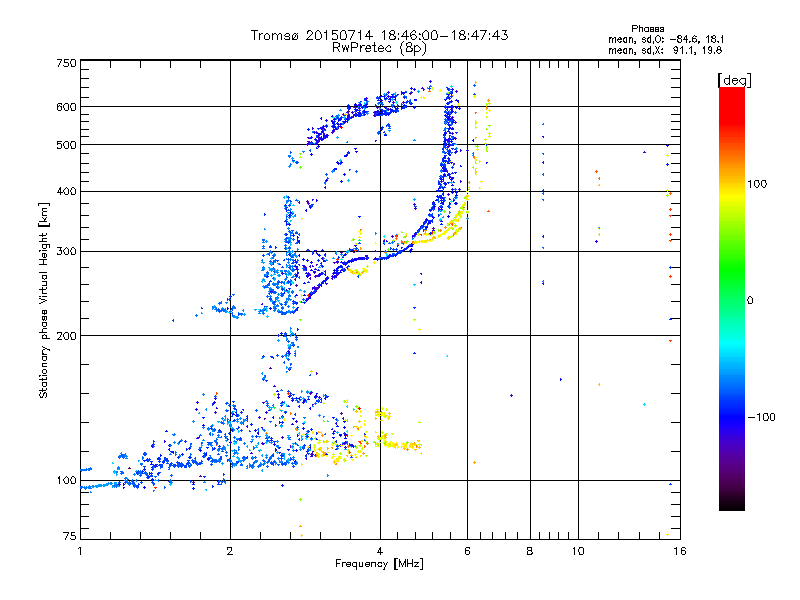Click the y-axis label '300'
Image resolution: width=800 pixels, height=600 pixels.
coord(66,252)
